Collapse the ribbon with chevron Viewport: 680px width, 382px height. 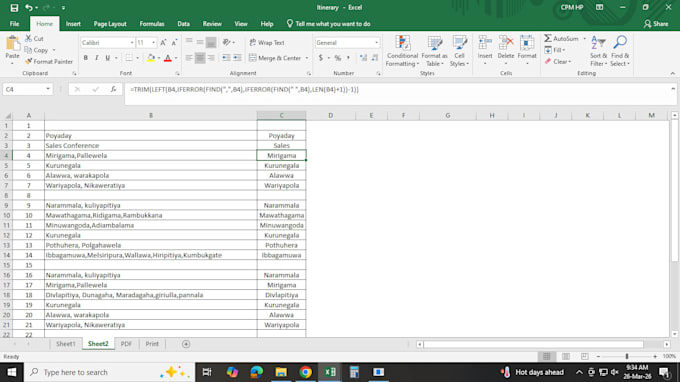coord(673,73)
